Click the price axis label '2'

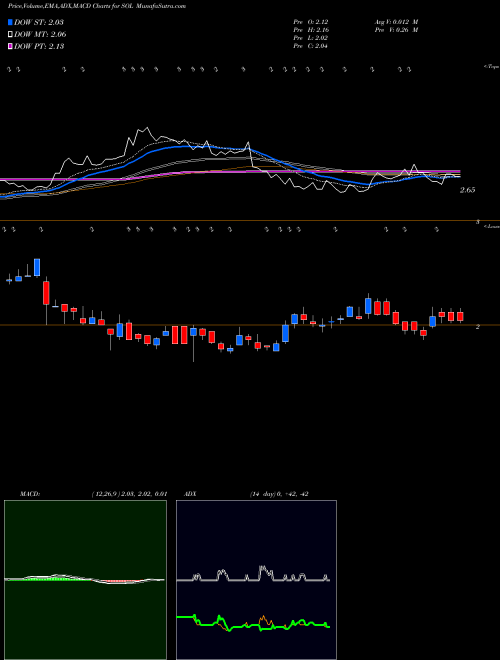(x=478, y=326)
